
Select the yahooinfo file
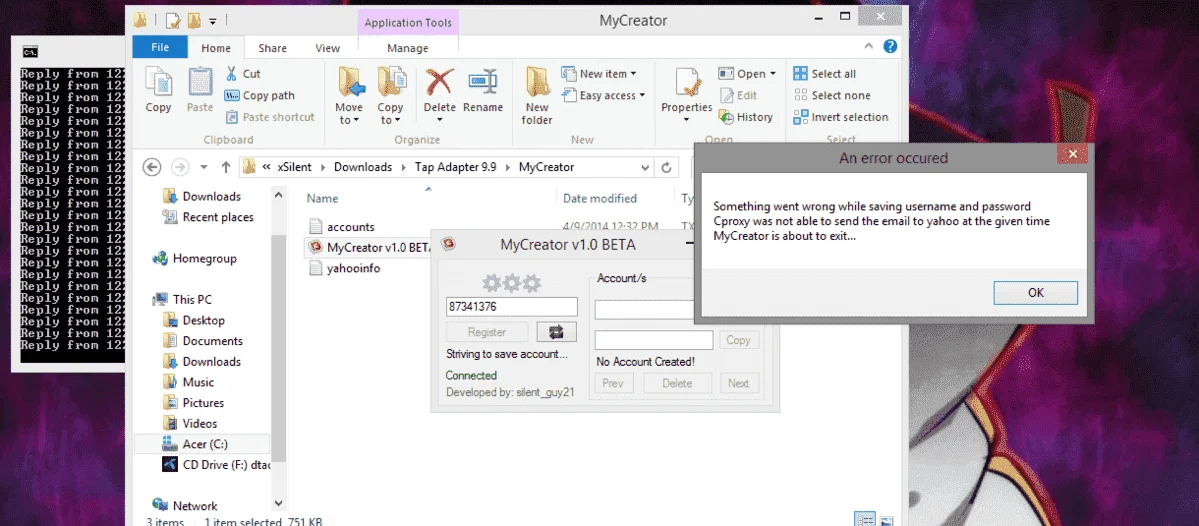point(345,268)
